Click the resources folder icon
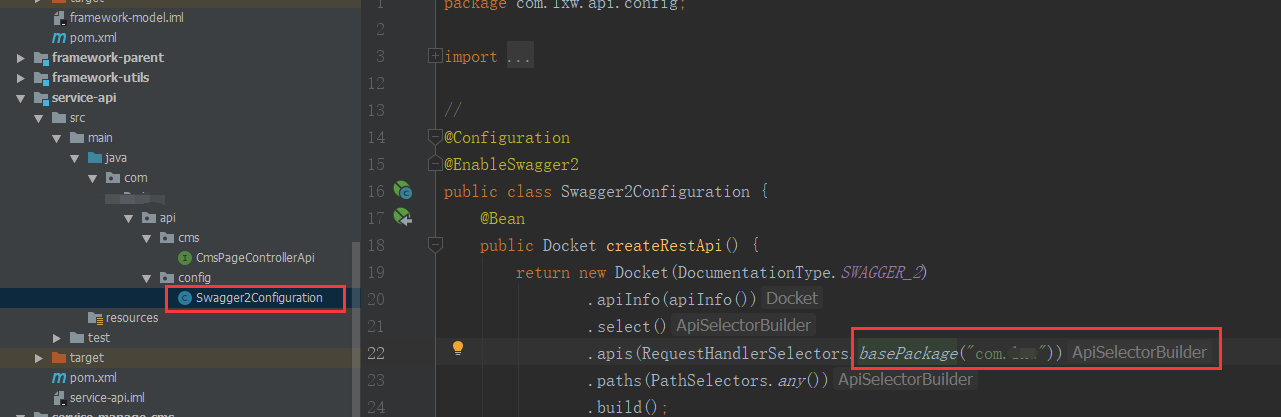The image size is (1281, 417). pyautogui.click(x=95, y=317)
